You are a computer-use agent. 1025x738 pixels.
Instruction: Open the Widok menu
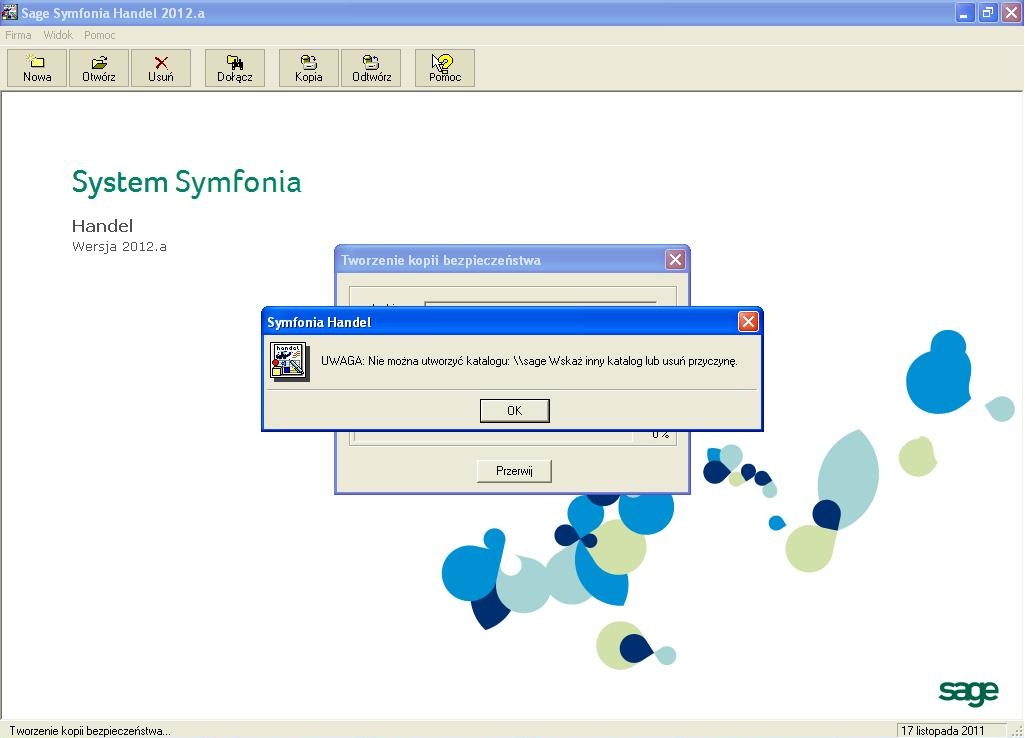(x=58, y=35)
